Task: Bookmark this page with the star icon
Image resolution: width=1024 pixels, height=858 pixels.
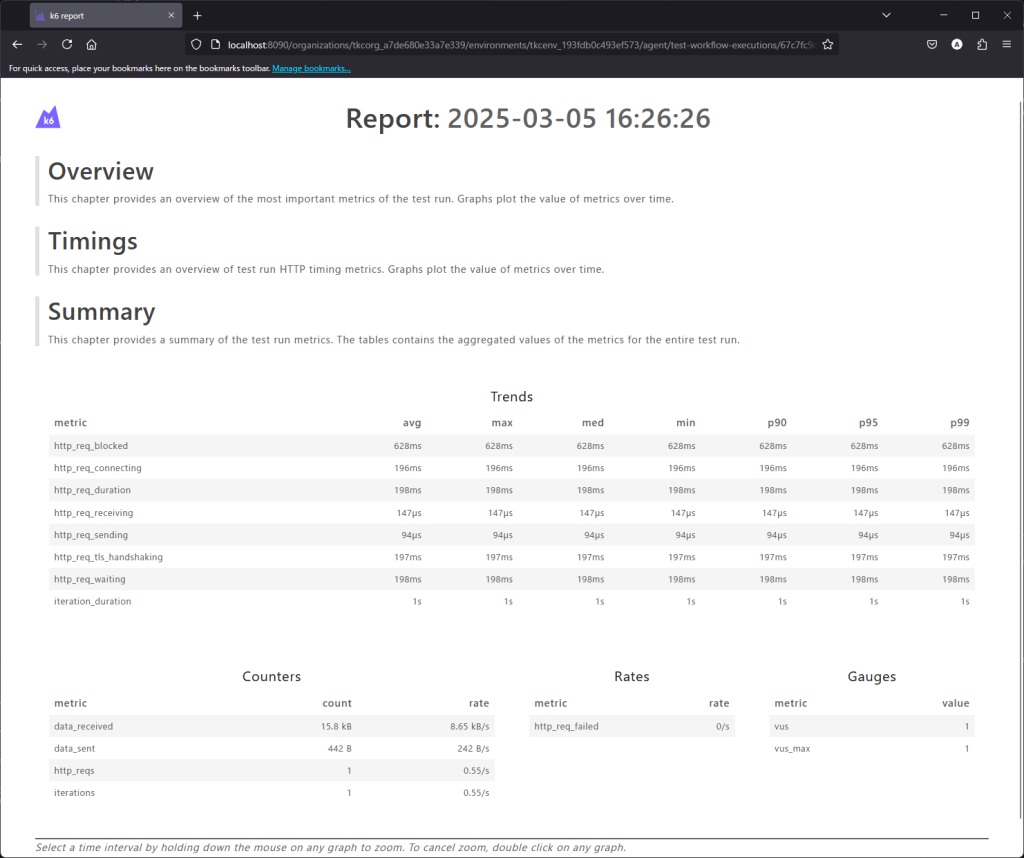Action: (x=827, y=44)
